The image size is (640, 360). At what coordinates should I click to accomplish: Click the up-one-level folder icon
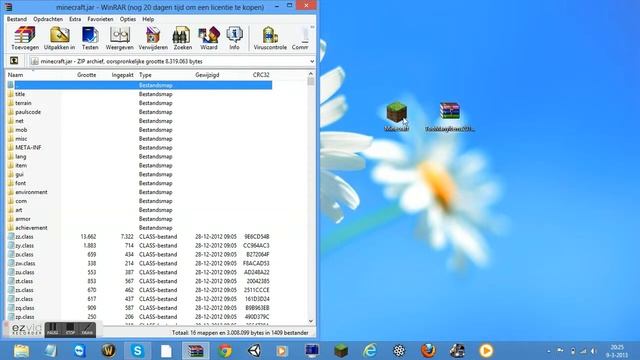tap(14, 61)
